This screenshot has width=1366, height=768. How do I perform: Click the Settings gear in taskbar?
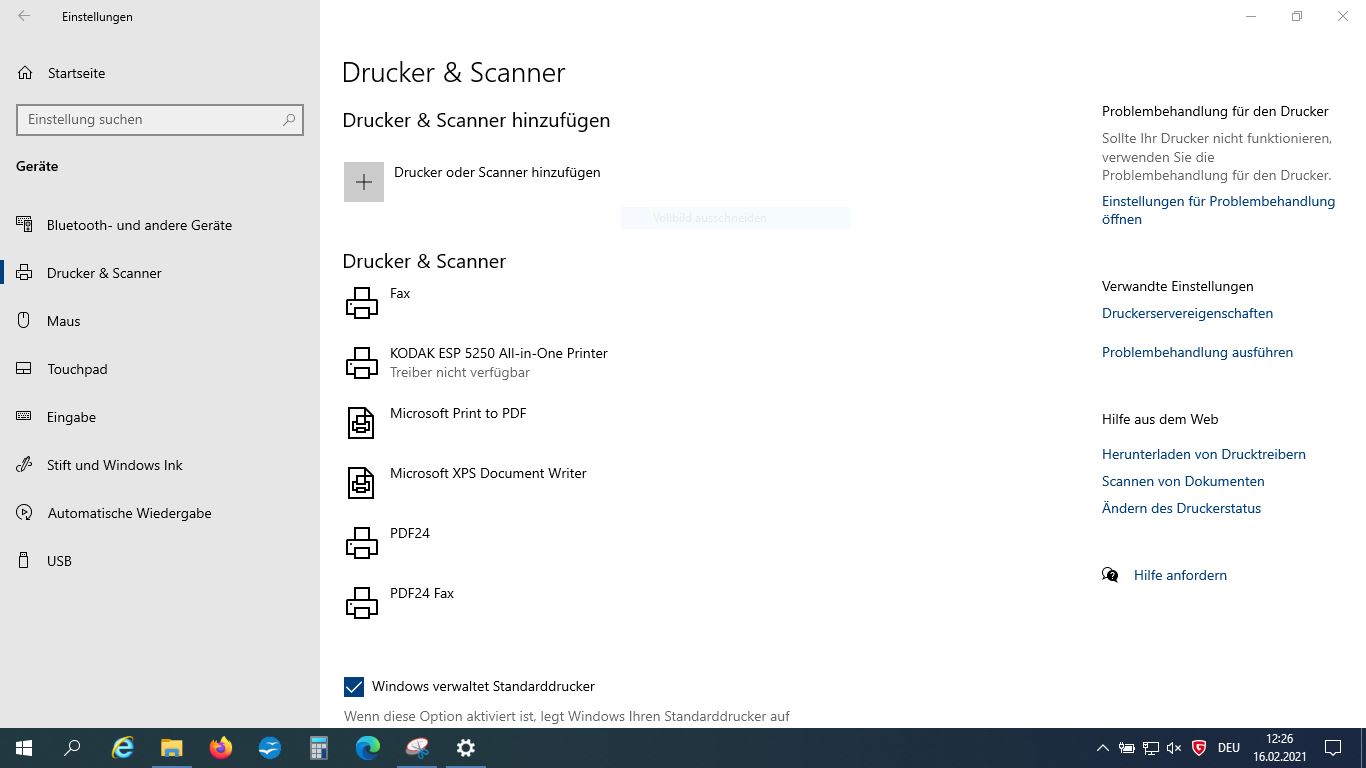click(466, 748)
